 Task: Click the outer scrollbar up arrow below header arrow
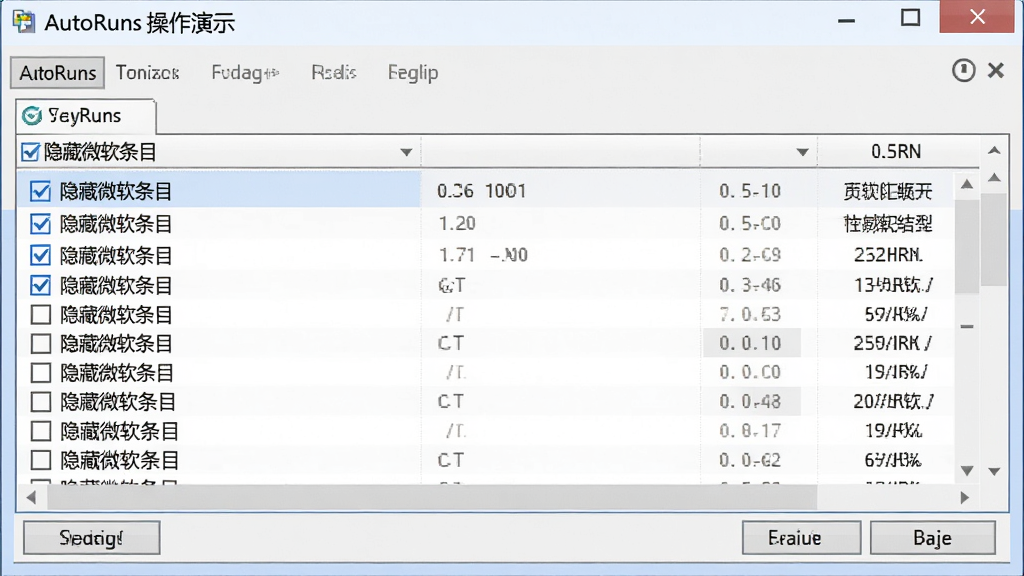pyautogui.click(x=995, y=178)
